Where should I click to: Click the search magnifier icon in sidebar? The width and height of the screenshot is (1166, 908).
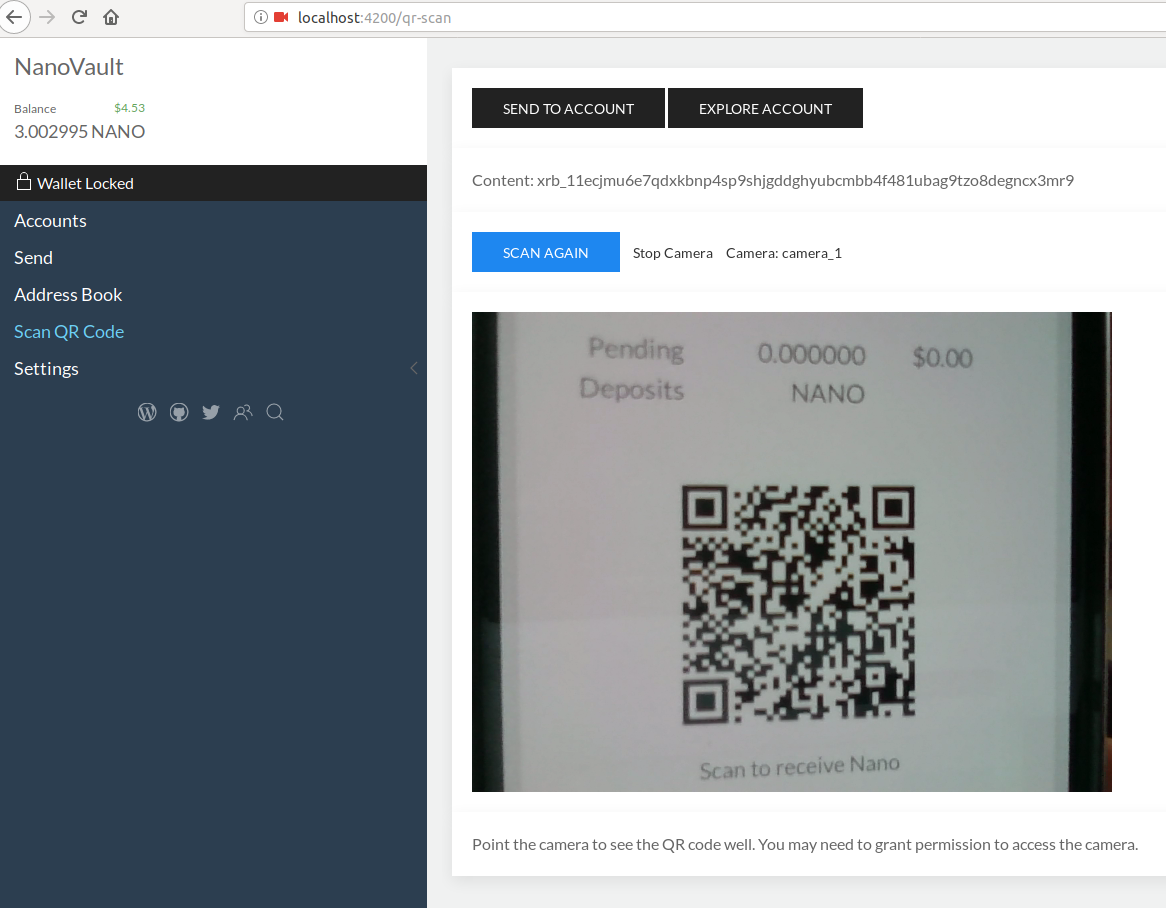pyautogui.click(x=275, y=412)
